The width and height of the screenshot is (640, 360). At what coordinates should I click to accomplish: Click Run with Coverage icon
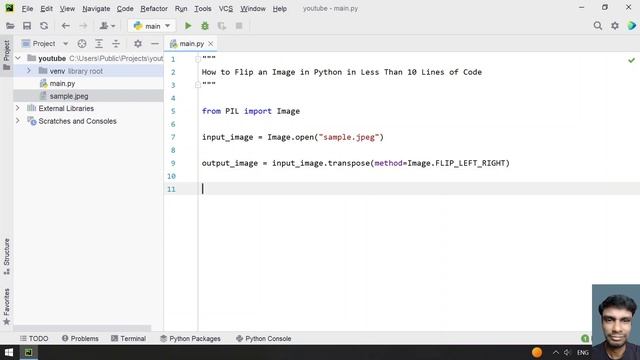tap(222, 26)
